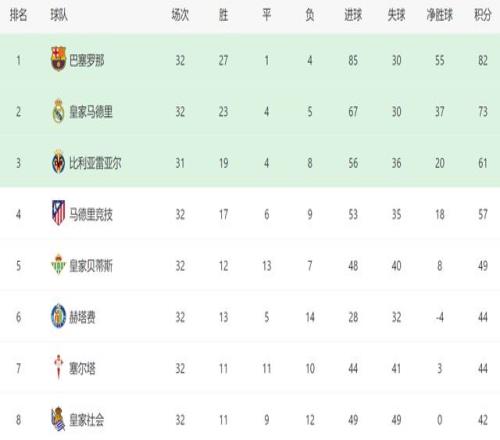Click the Real Sociedad crest icon
The image size is (500, 440).
click(58, 419)
